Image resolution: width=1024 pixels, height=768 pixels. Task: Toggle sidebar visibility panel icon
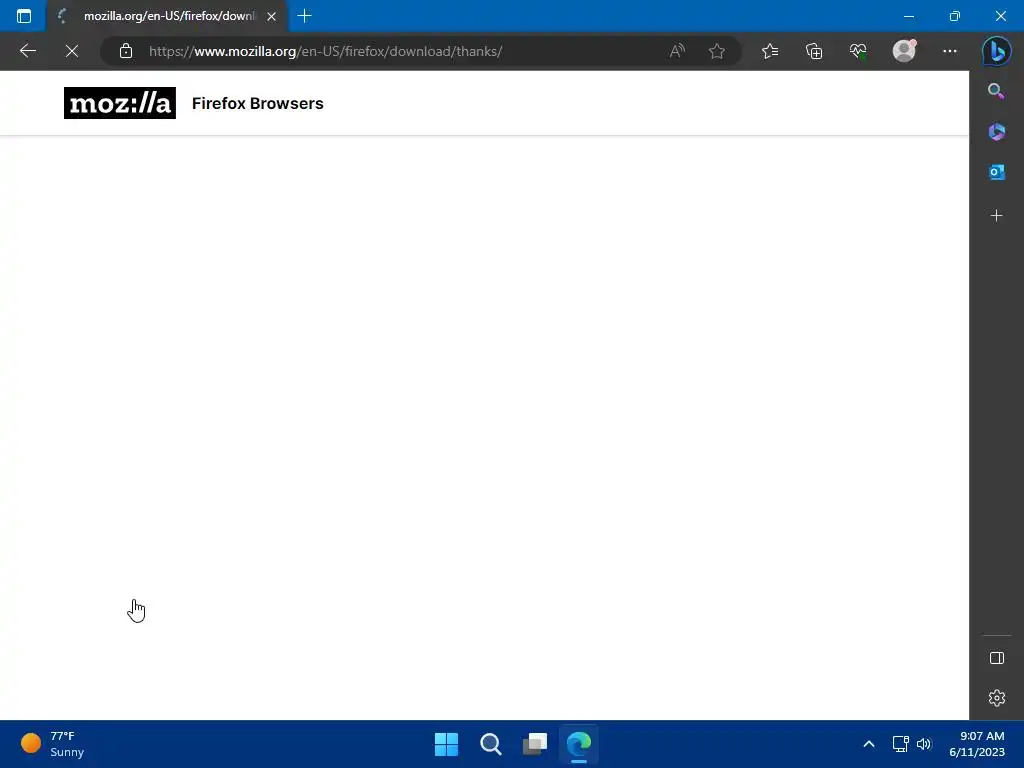coord(997,658)
